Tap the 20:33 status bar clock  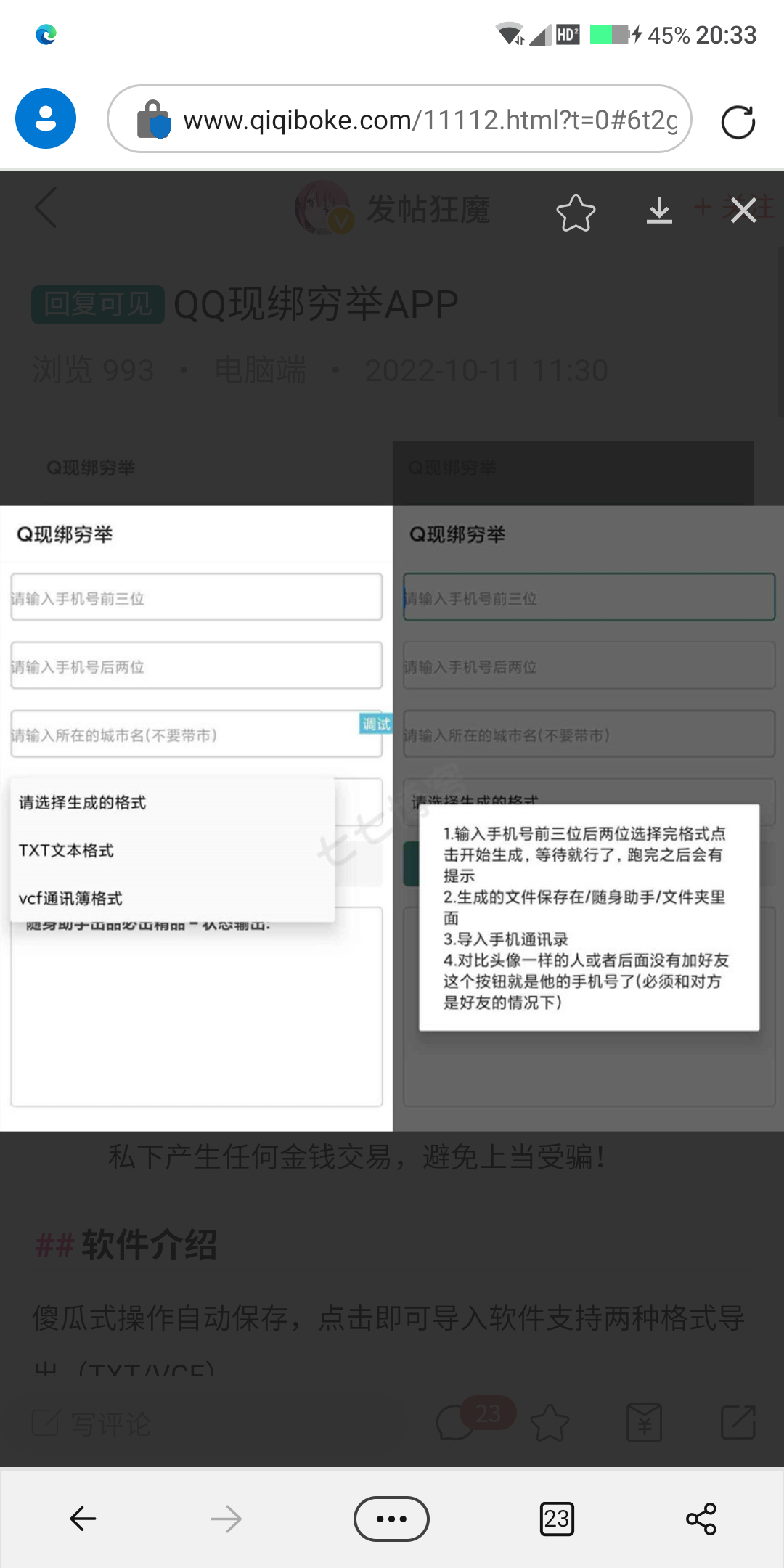[726, 35]
